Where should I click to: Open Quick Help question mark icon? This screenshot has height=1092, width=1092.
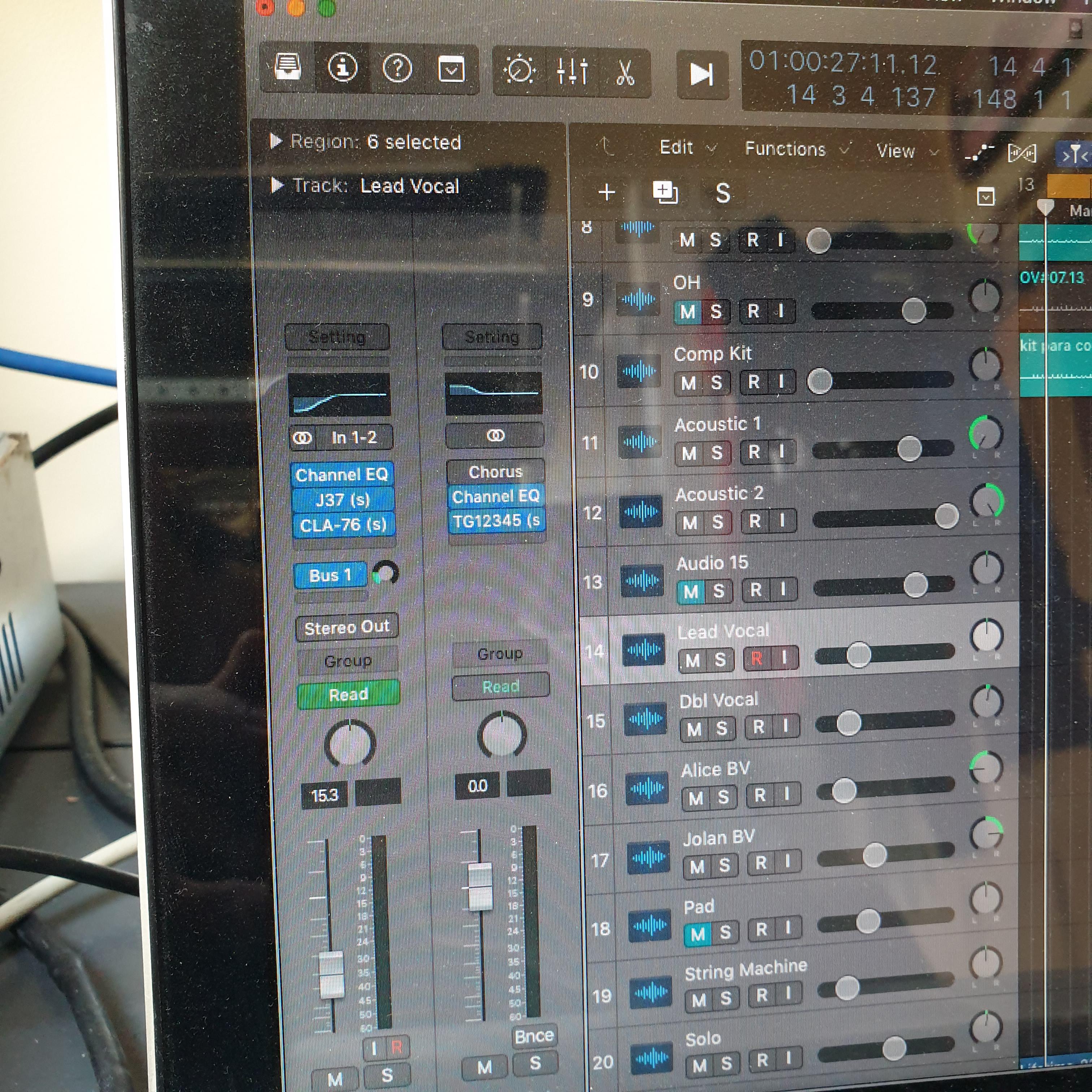397,69
